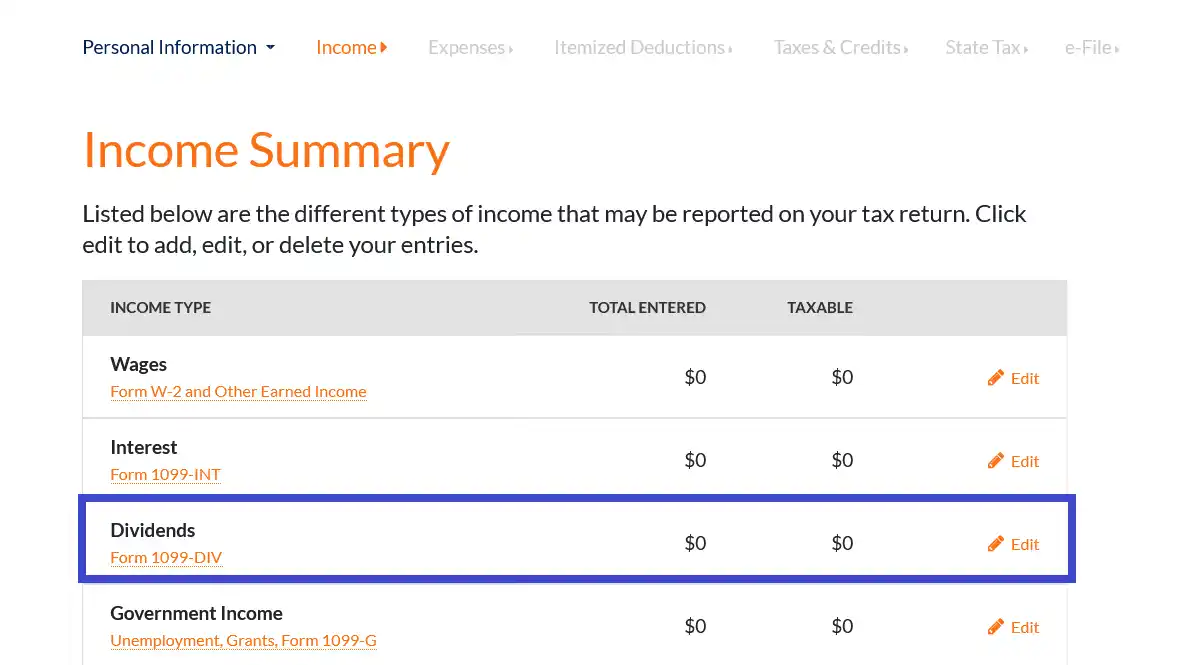Open the e-File step

[x=1091, y=47]
